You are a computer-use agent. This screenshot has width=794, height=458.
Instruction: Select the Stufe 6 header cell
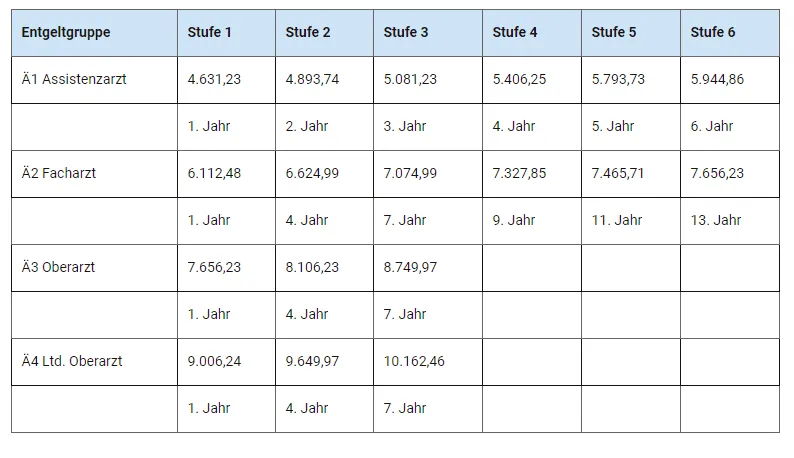(x=713, y=32)
